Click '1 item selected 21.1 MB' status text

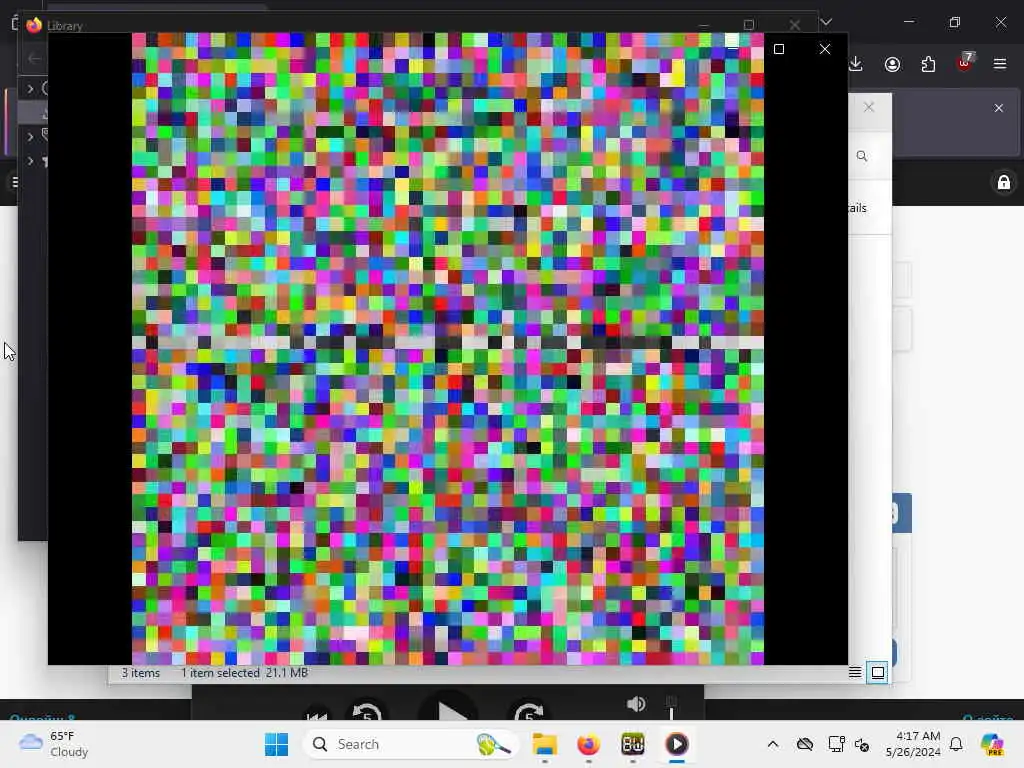244,673
